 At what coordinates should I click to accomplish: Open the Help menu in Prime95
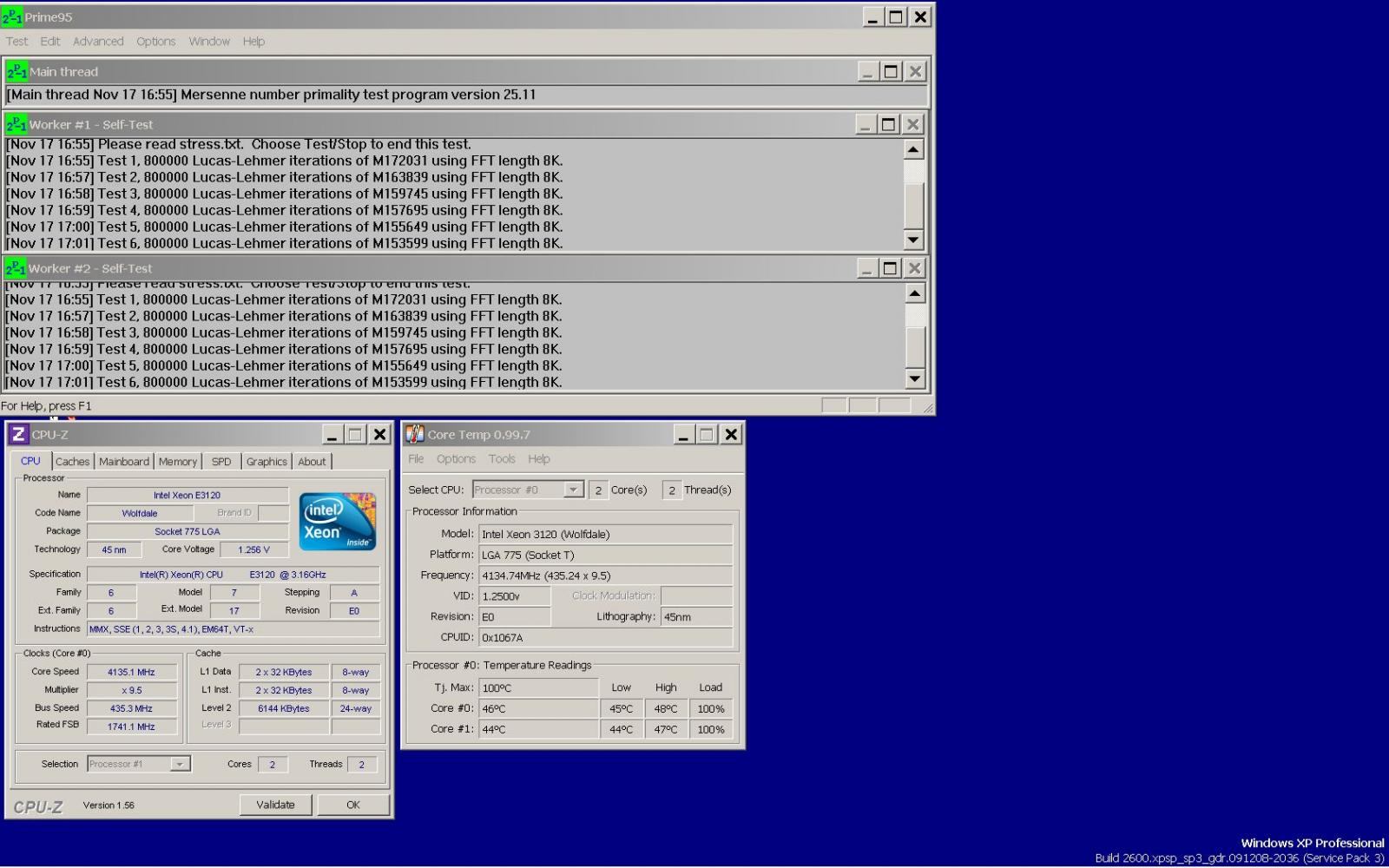253,41
